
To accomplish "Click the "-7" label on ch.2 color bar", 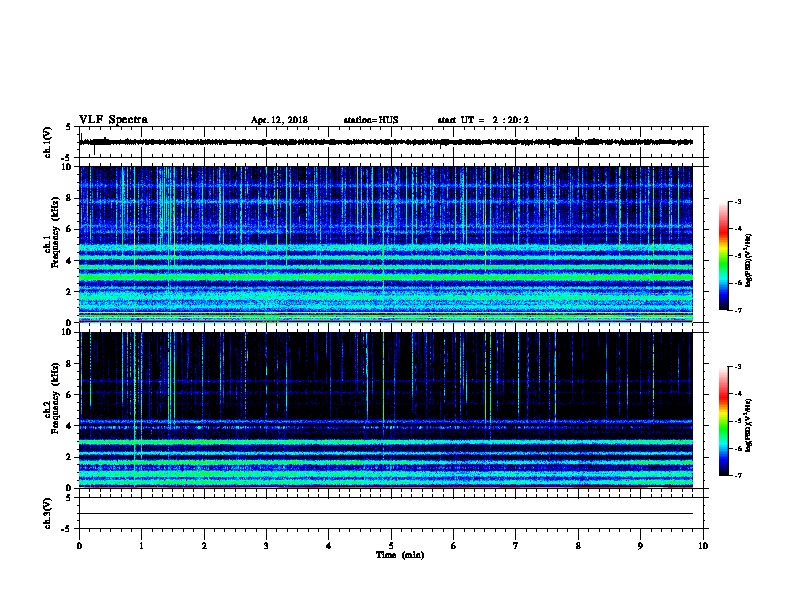I will click(x=737, y=475).
